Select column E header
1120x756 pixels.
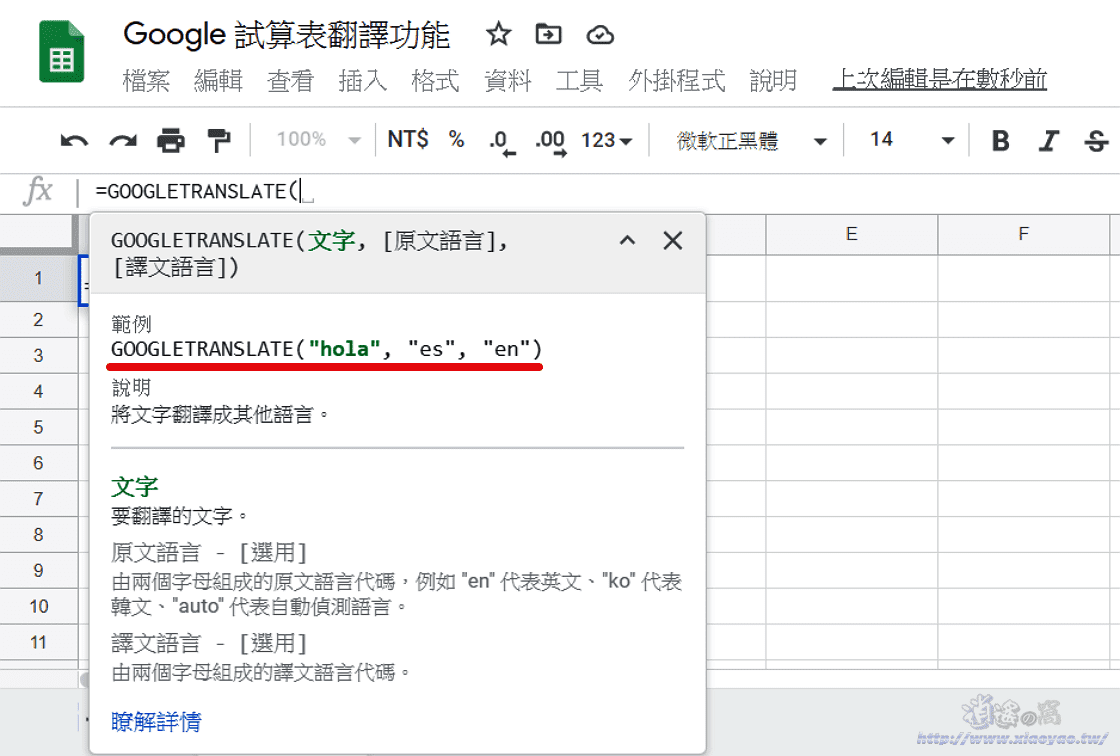click(x=851, y=234)
